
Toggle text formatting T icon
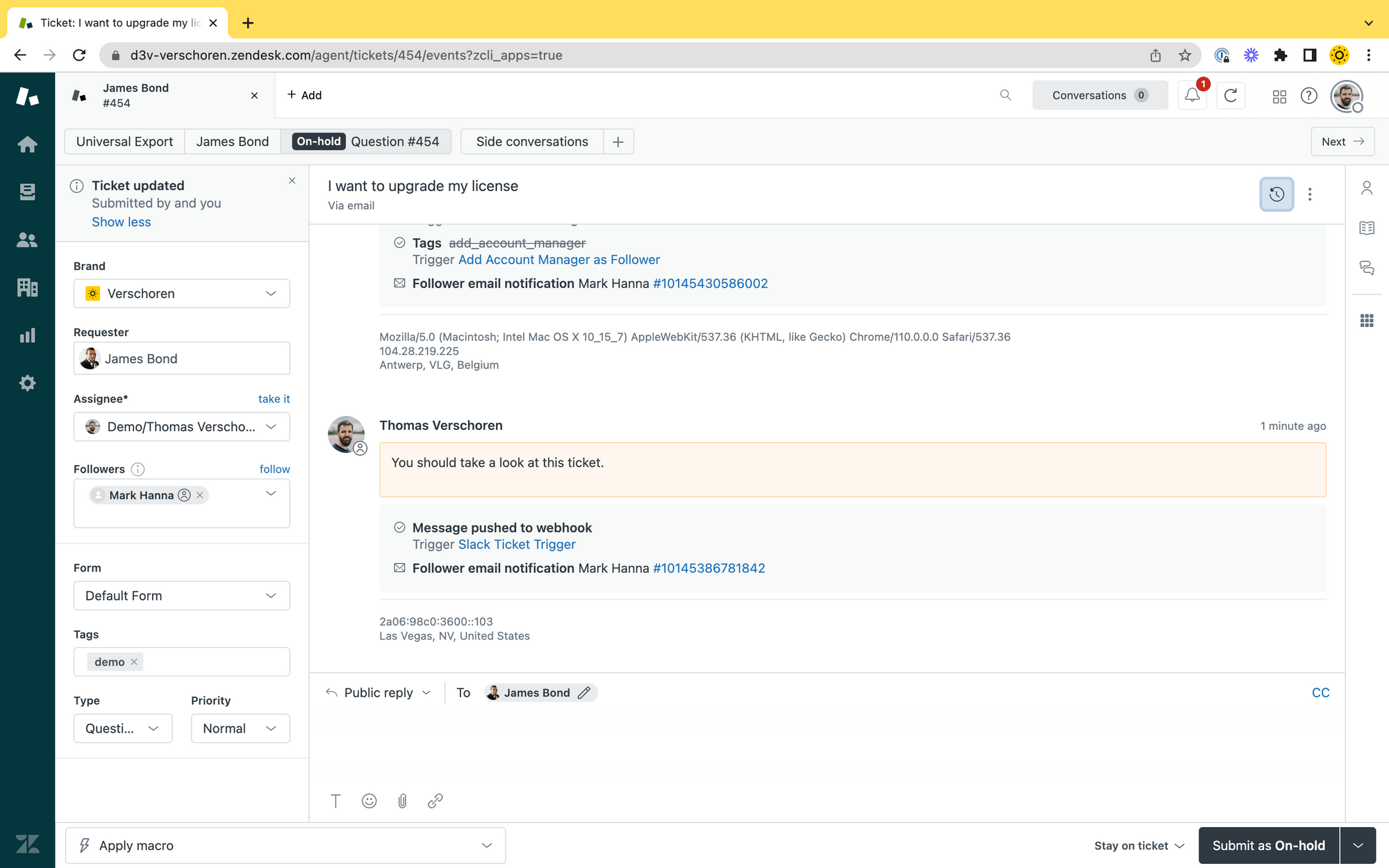point(335,801)
